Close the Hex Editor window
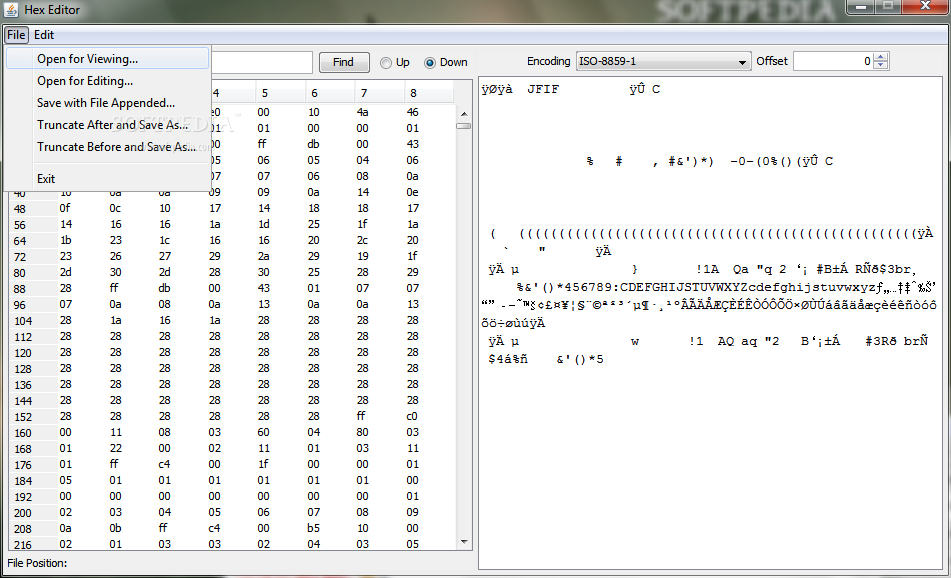The width and height of the screenshot is (951, 578). (925, 7)
